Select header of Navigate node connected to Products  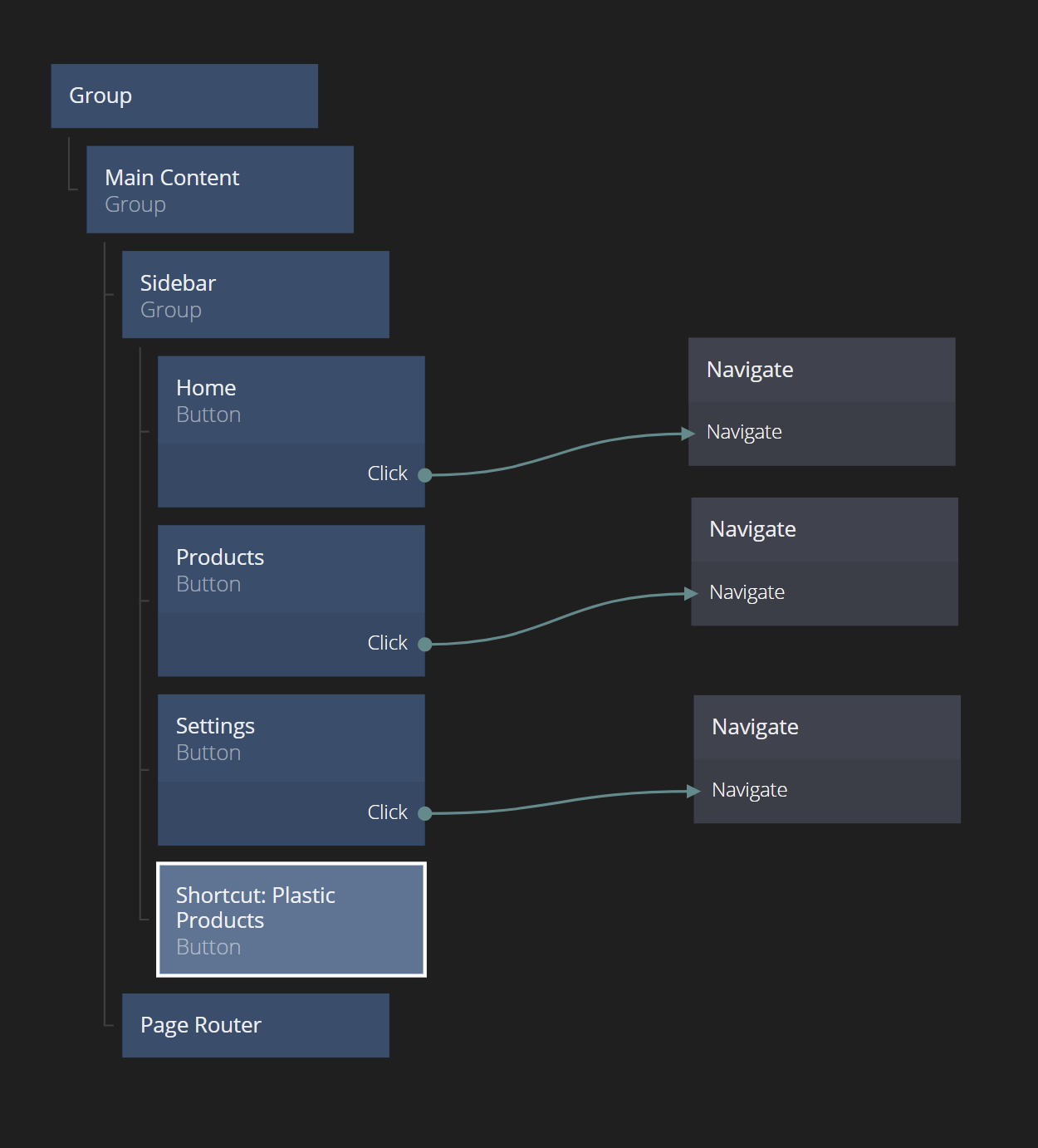pyautogui.click(x=824, y=530)
